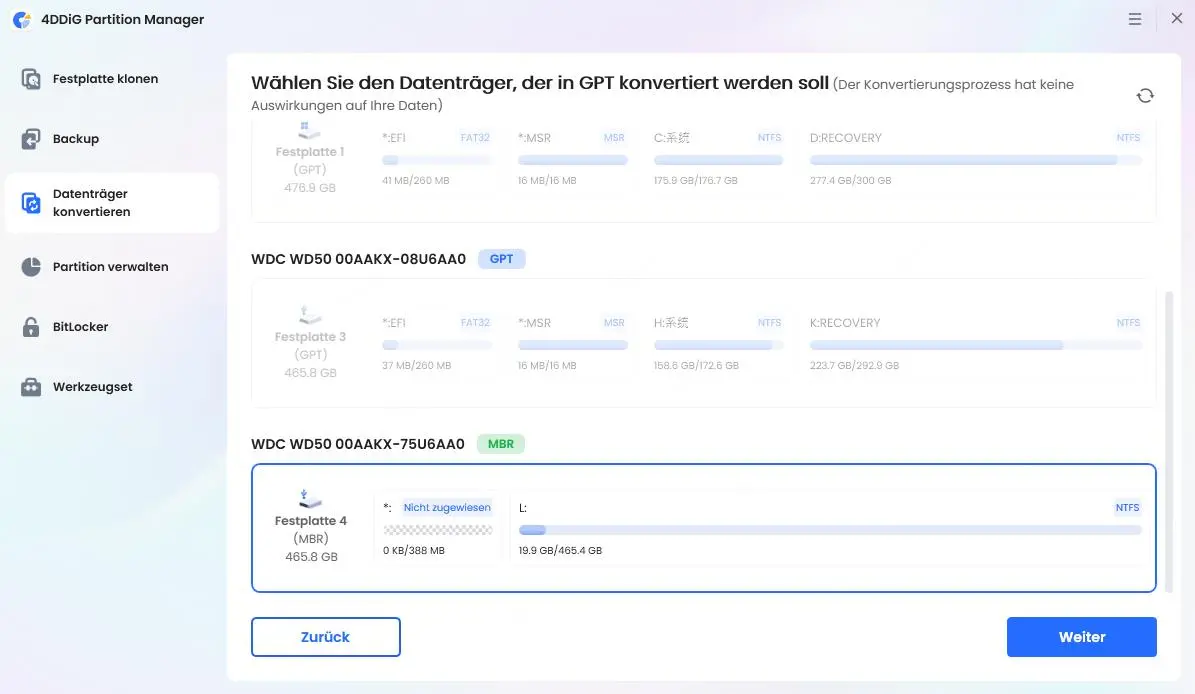Image resolution: width=1195 pixels, height=694 pixels.
Task: Click the 'WDC WD50 00AAKX-75U6AA0' disk title
Action: (357, 444)
